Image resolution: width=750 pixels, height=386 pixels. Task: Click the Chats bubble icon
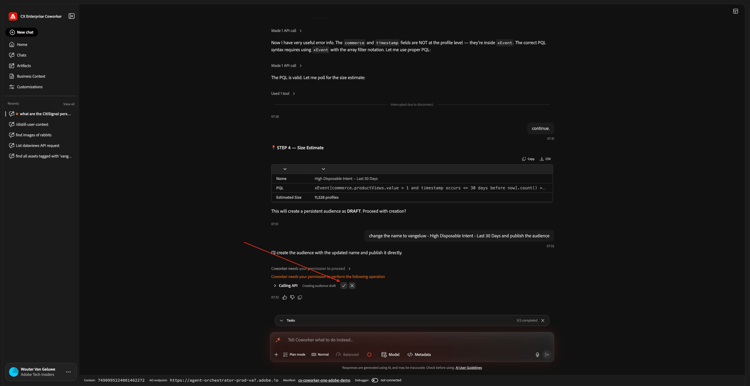click(x=11, y=55)
